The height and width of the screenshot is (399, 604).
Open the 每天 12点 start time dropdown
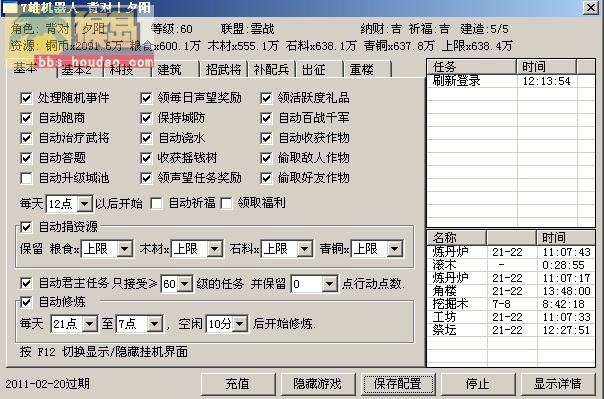tap(84, 204)
